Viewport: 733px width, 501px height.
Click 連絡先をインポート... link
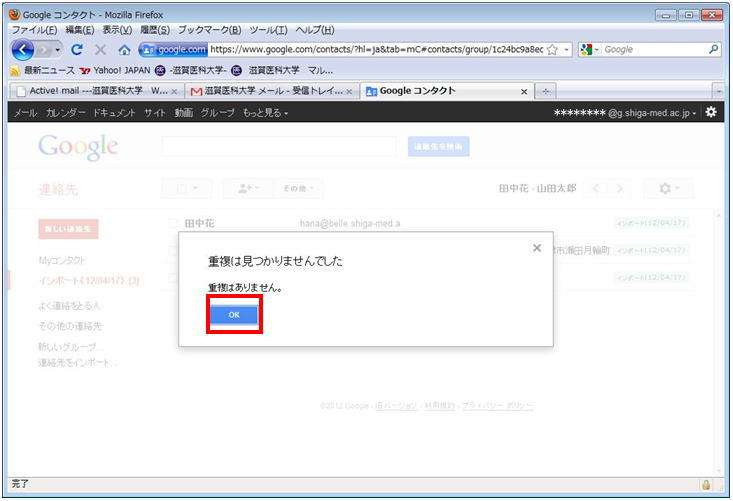78,362
